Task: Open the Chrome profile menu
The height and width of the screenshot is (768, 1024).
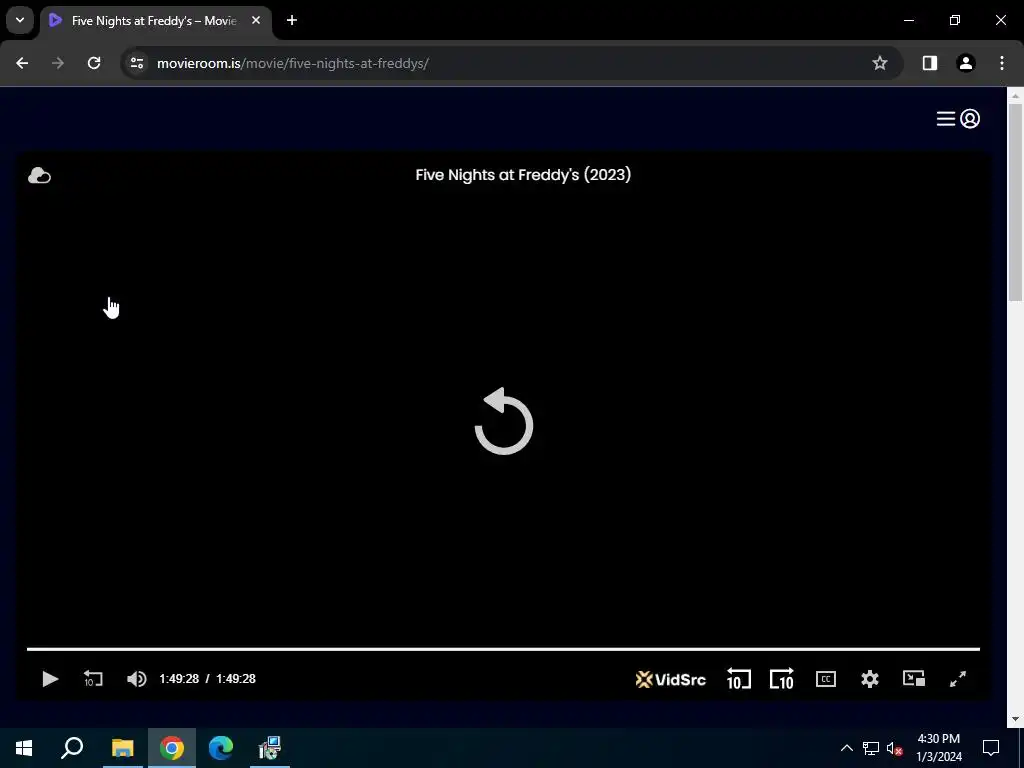Action: (x=966, y=63)
